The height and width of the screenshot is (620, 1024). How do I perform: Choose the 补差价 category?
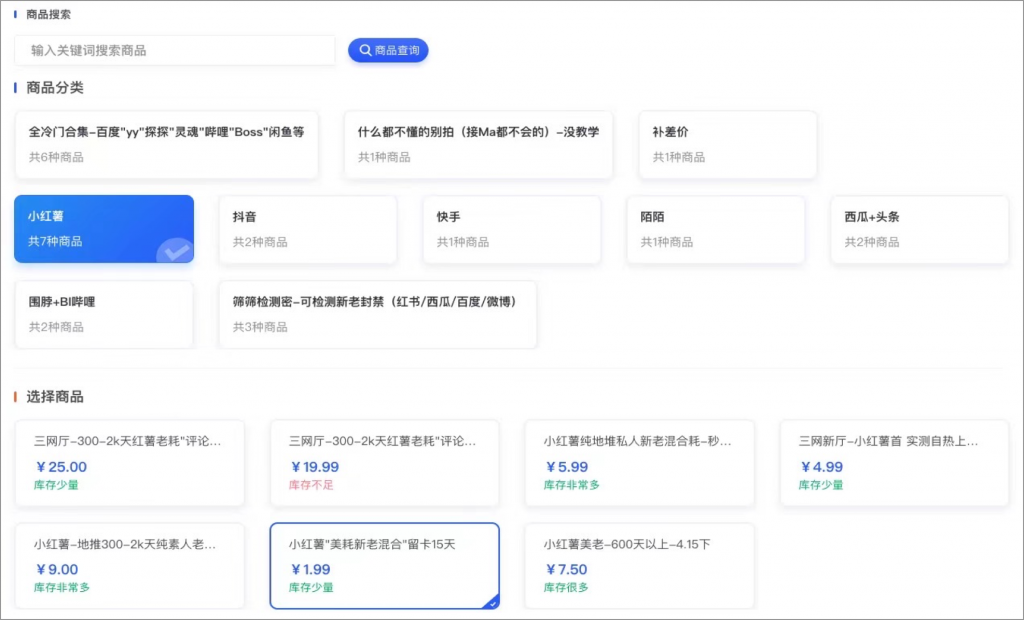click(x=727, y=144)
